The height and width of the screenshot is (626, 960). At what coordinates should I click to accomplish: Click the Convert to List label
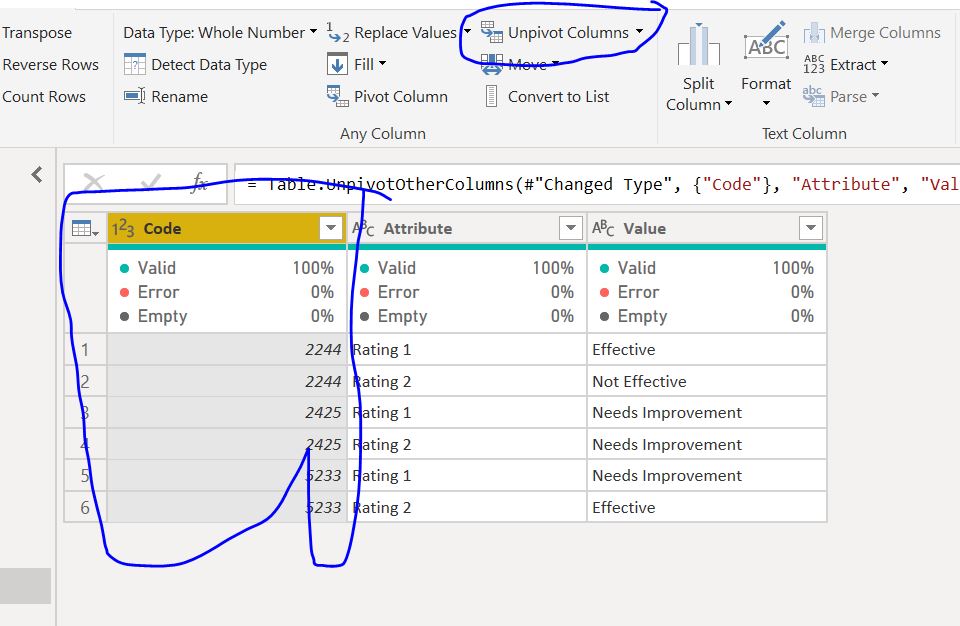point(558,96)
